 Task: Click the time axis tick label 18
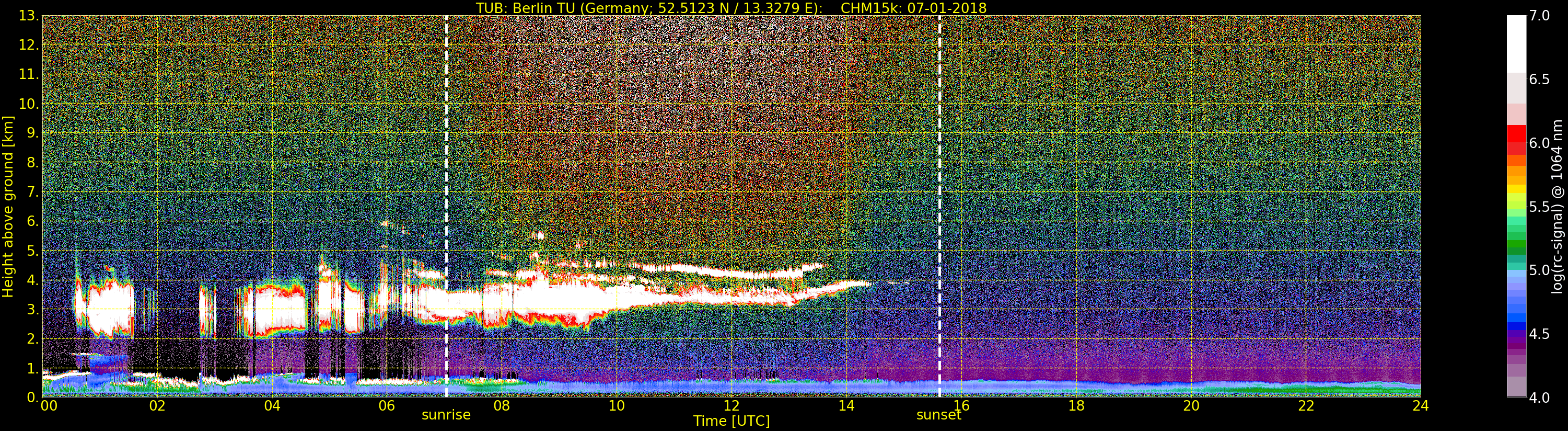[1076, 406]
